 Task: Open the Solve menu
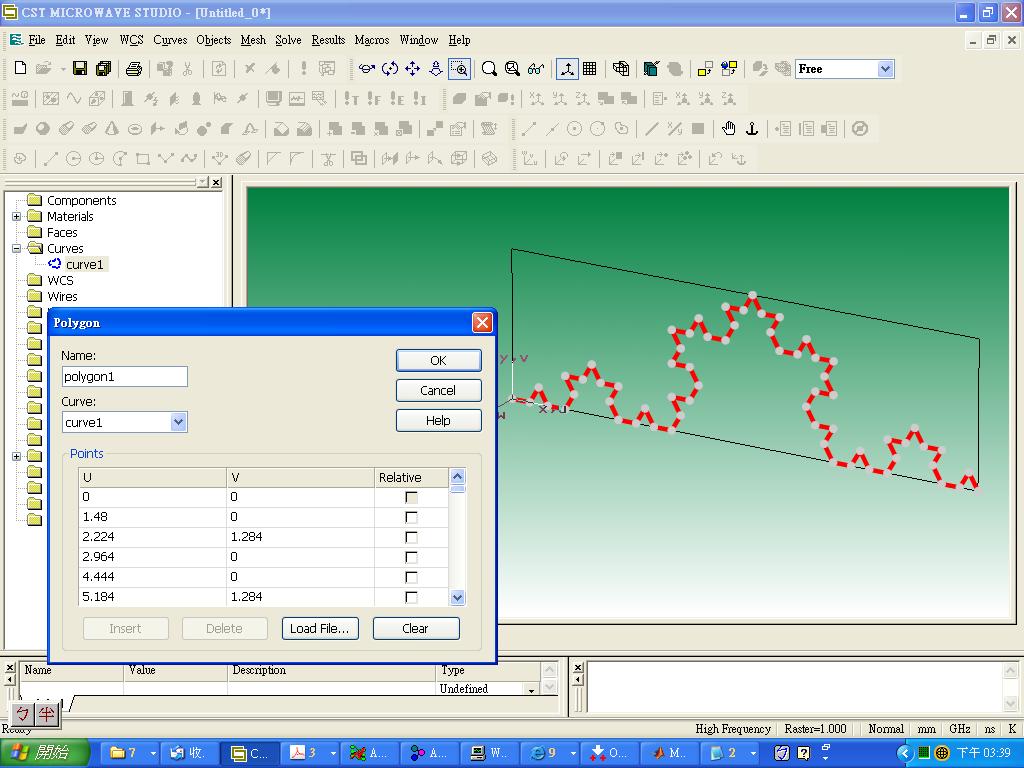coord(288,40)
